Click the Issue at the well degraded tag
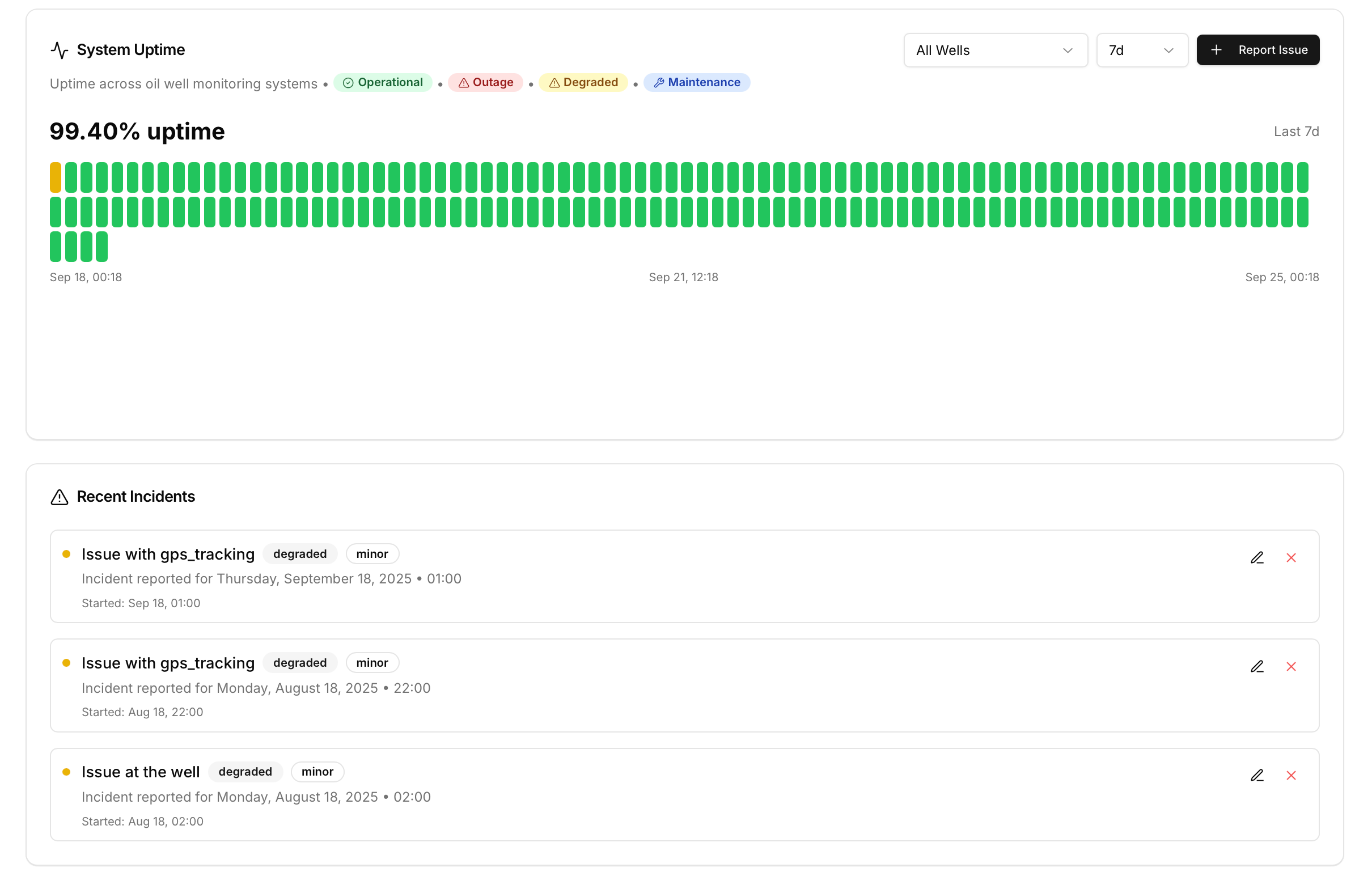1372x889 pixels. 245,772
